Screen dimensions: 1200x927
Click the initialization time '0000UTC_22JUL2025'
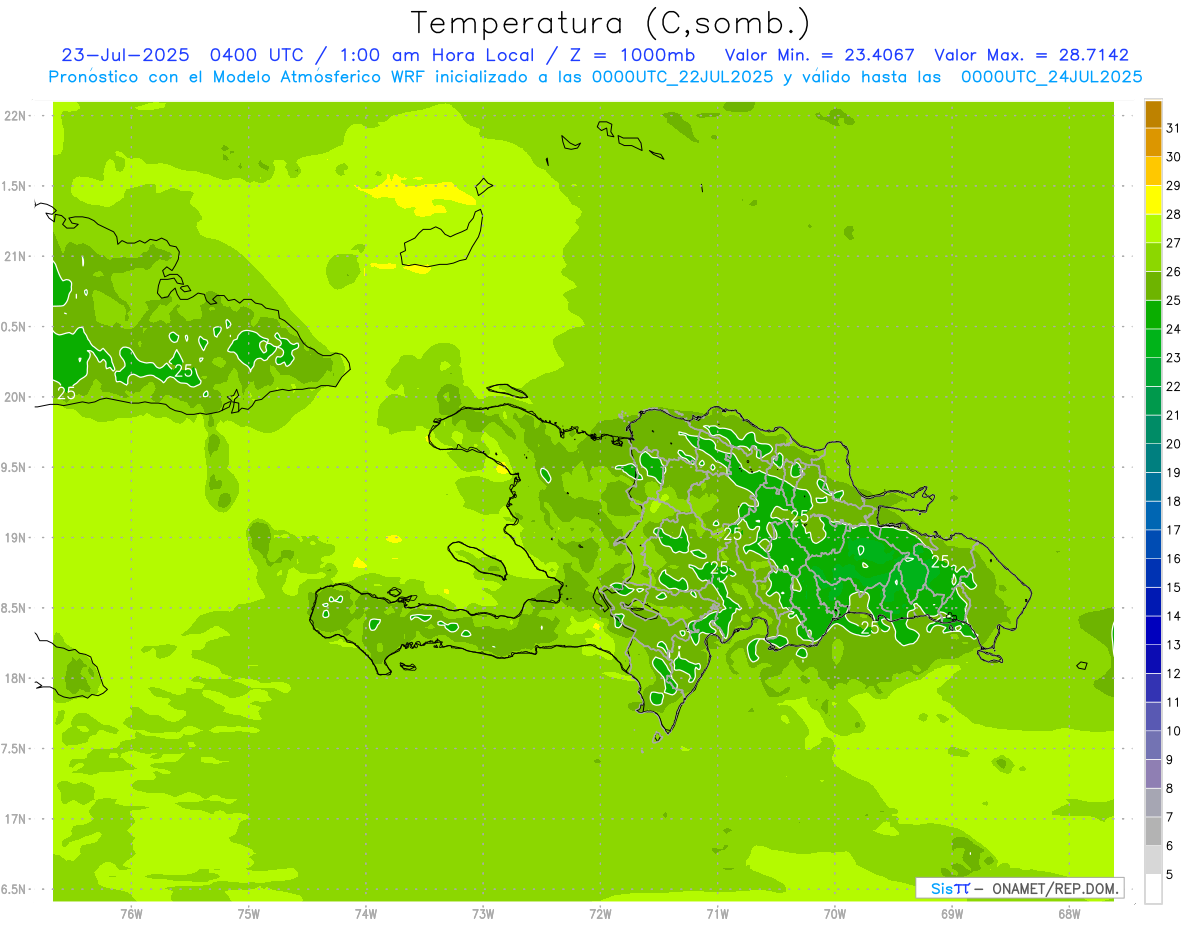click(x=682, y=77)
